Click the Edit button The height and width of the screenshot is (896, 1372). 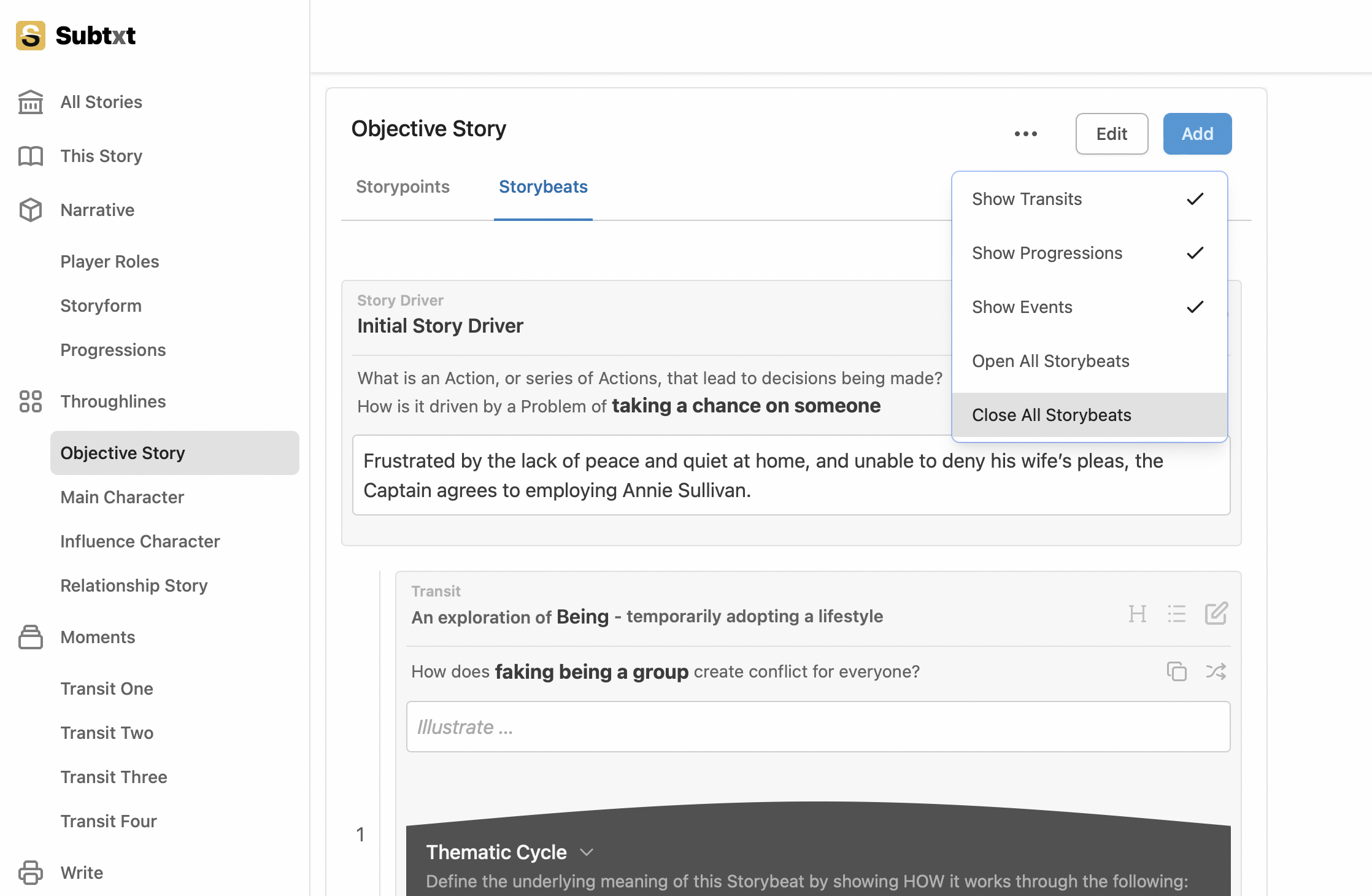coord(1112,134)
